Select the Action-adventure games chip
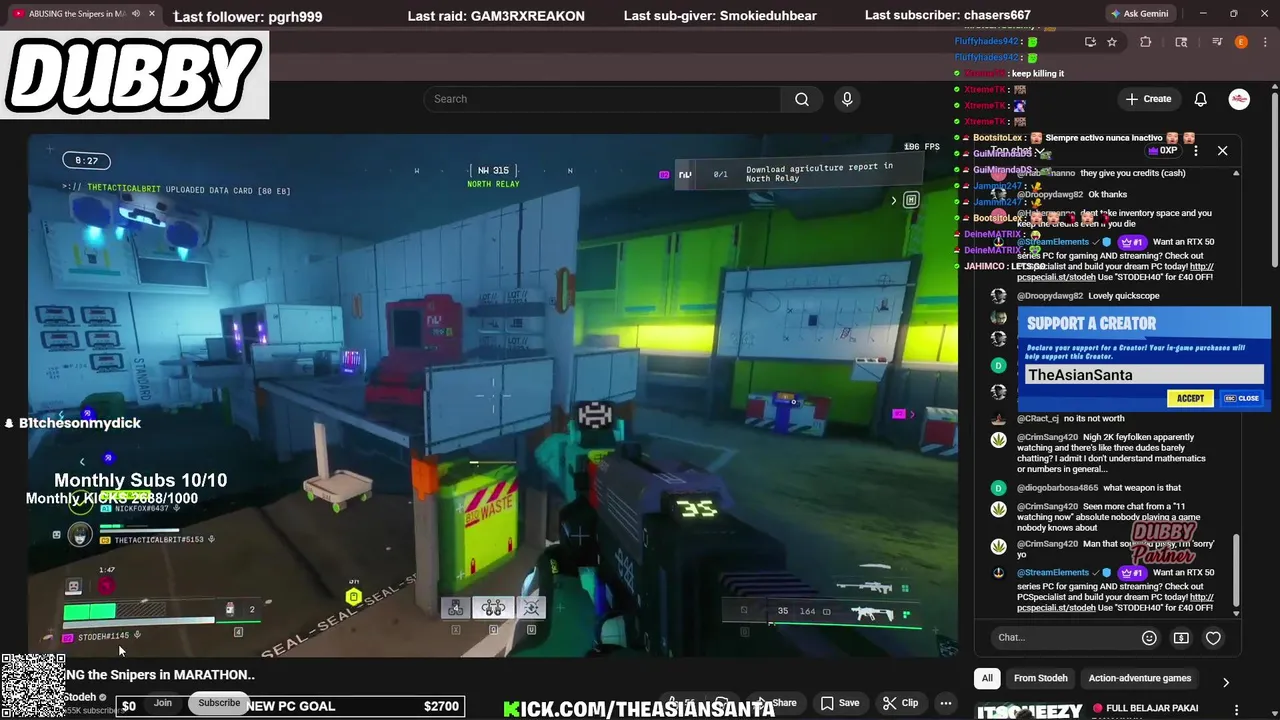 (1140, 678)
